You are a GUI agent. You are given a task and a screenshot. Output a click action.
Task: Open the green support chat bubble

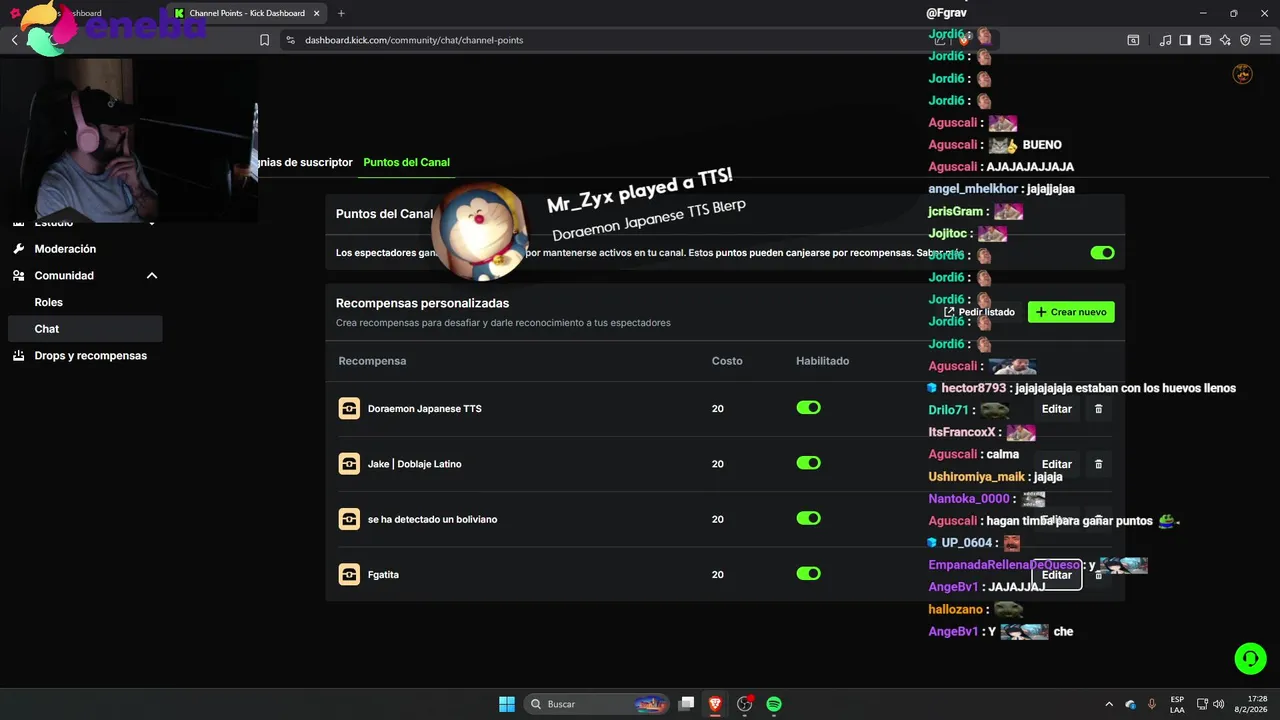1250,658
